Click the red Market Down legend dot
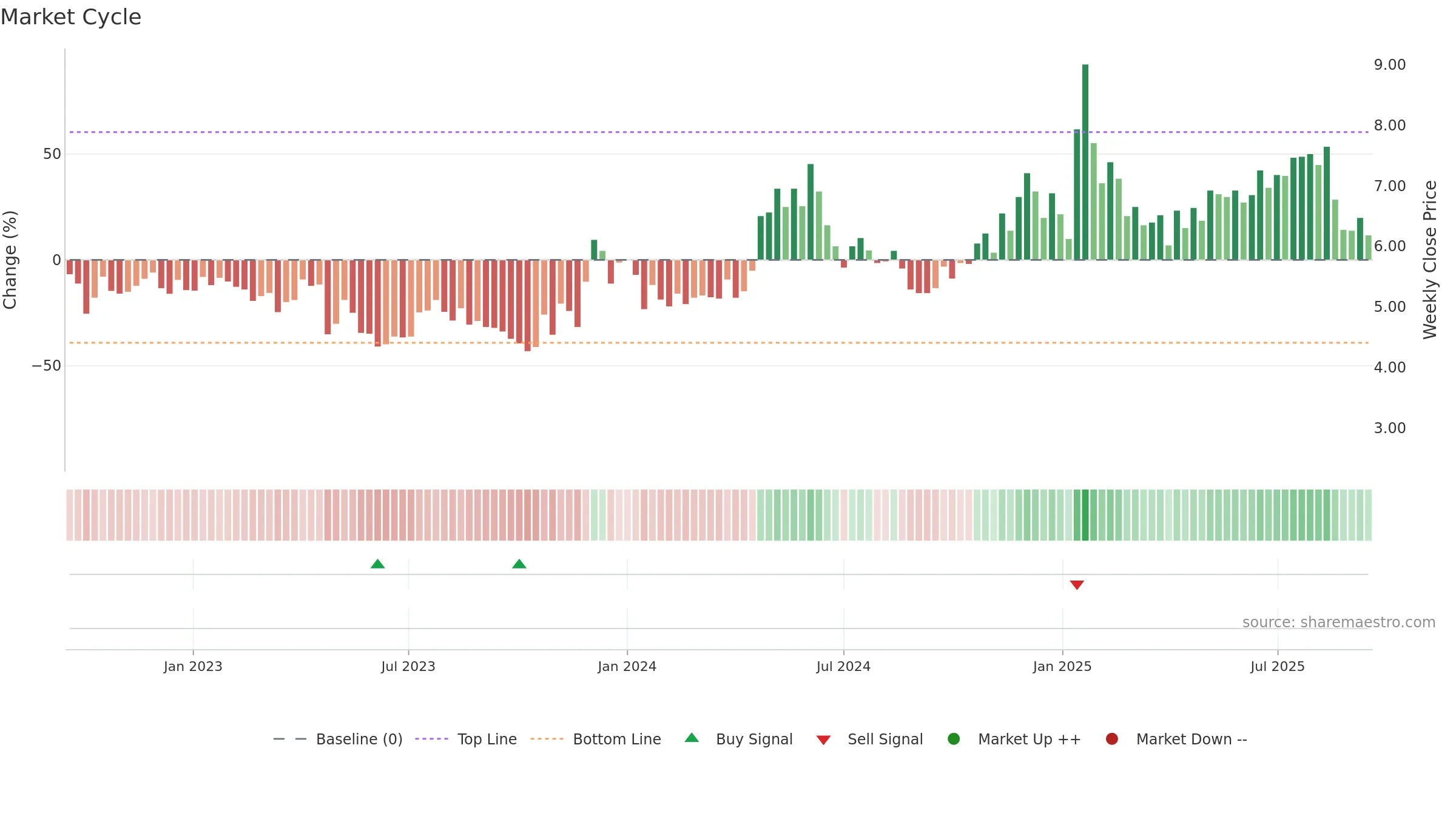The height and width of the screenshot is (819, 1456). tap(1112, 739)
